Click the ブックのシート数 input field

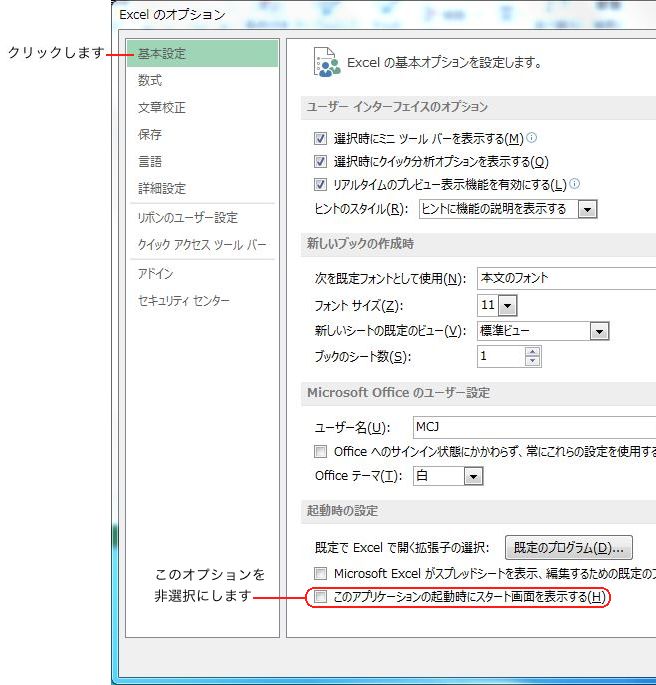pyautogui.click(x=501, y=356)
